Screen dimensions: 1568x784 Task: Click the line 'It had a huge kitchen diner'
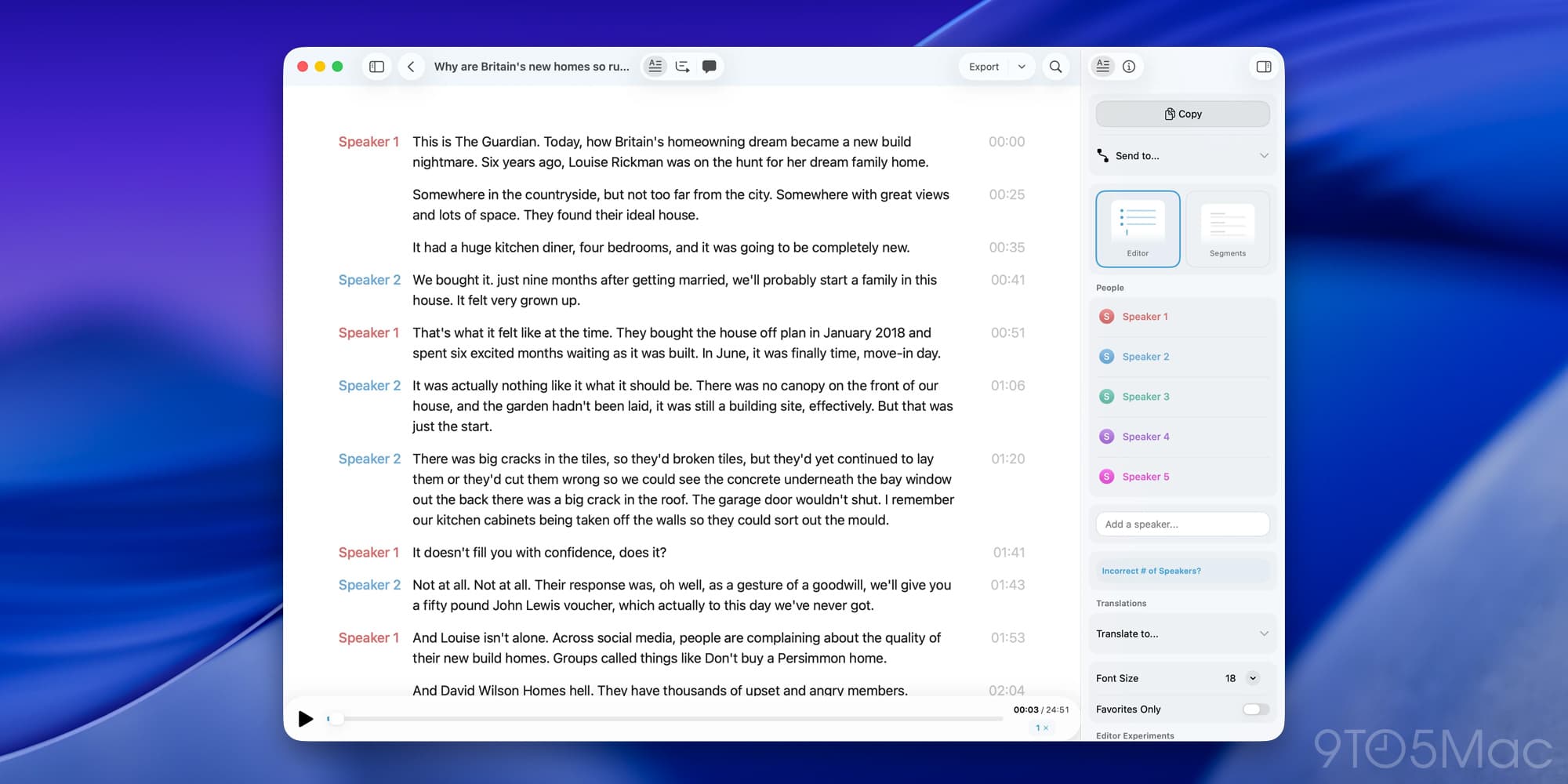point(661,248)
